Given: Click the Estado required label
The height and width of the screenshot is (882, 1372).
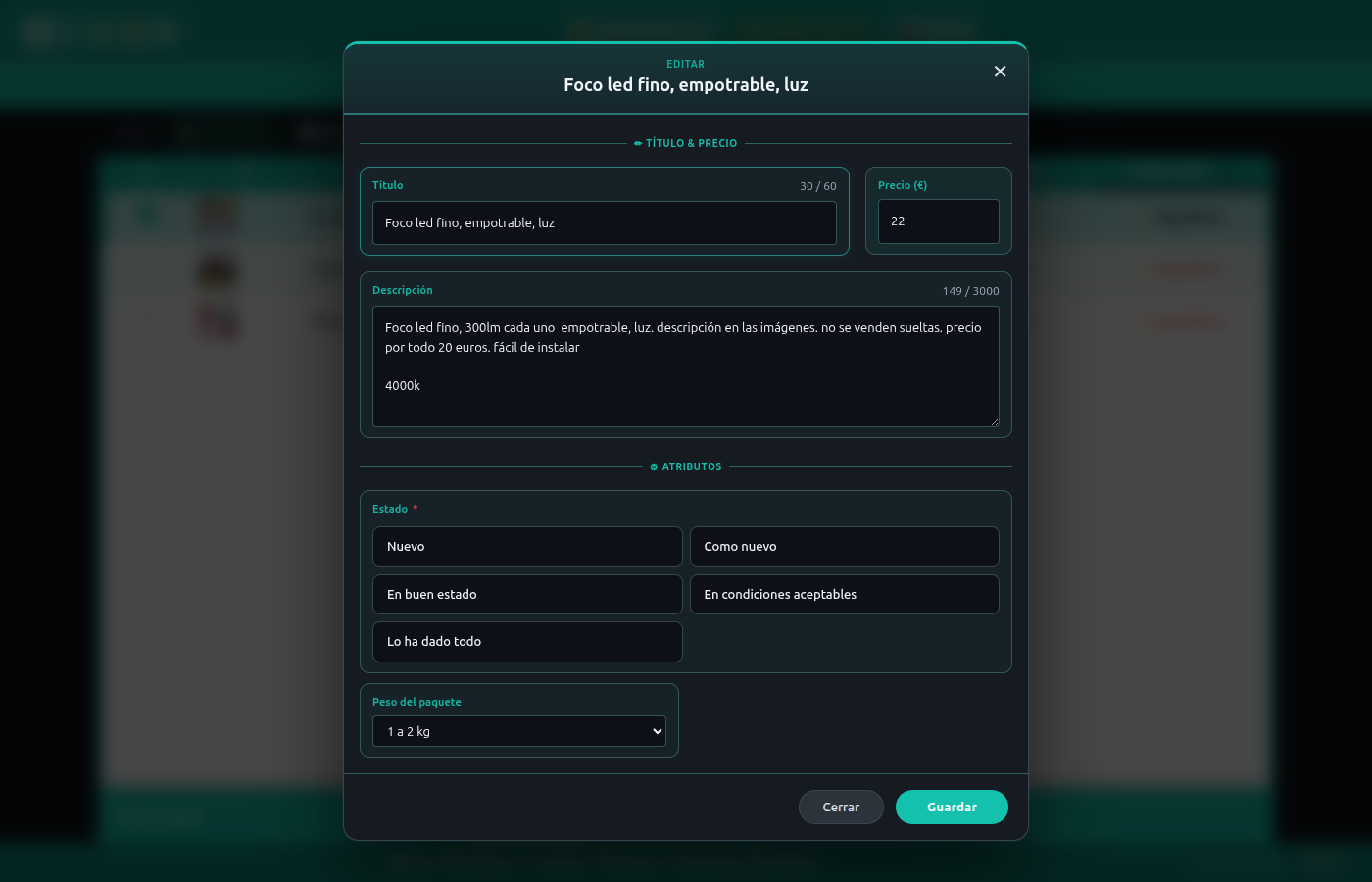Looking at the screenshot, I should click(395, 509).
